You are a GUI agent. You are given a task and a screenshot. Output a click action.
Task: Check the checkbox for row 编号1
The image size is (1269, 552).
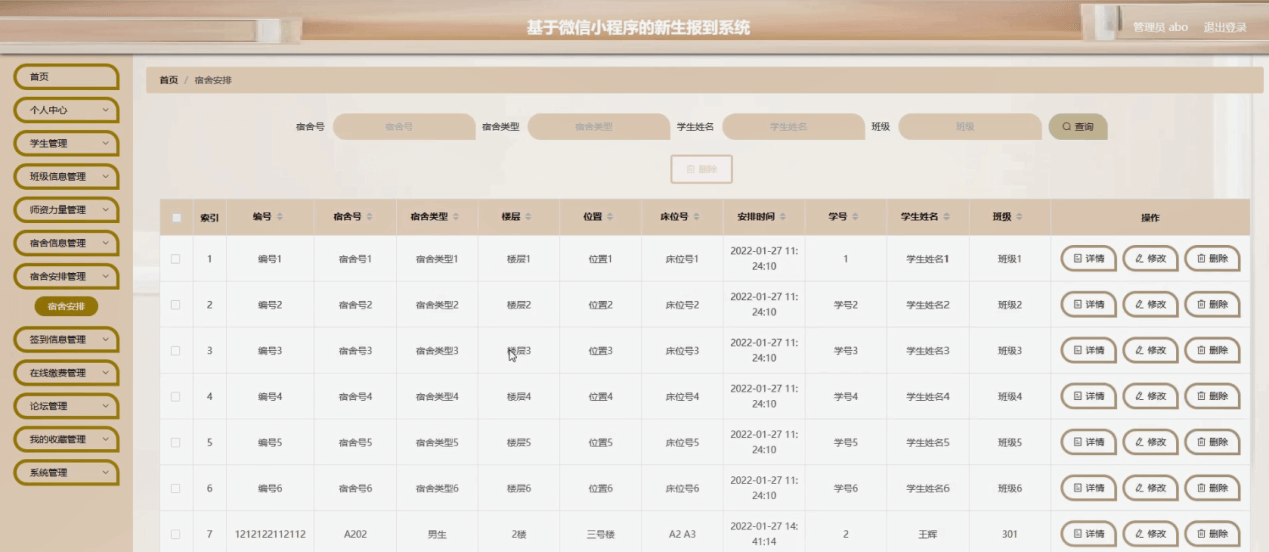pos(175,259)
